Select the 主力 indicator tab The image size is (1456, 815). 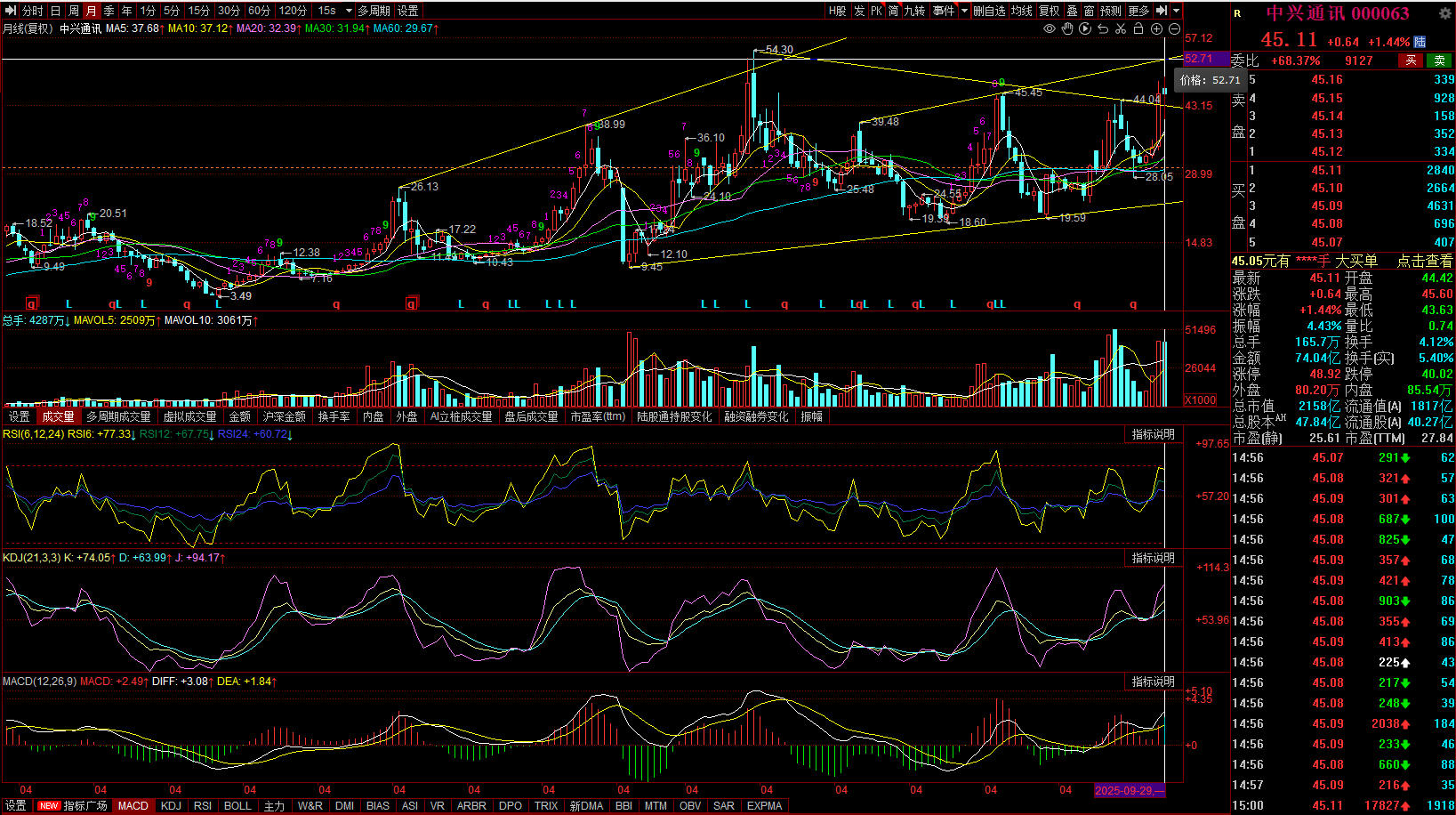tap(274, 805)
